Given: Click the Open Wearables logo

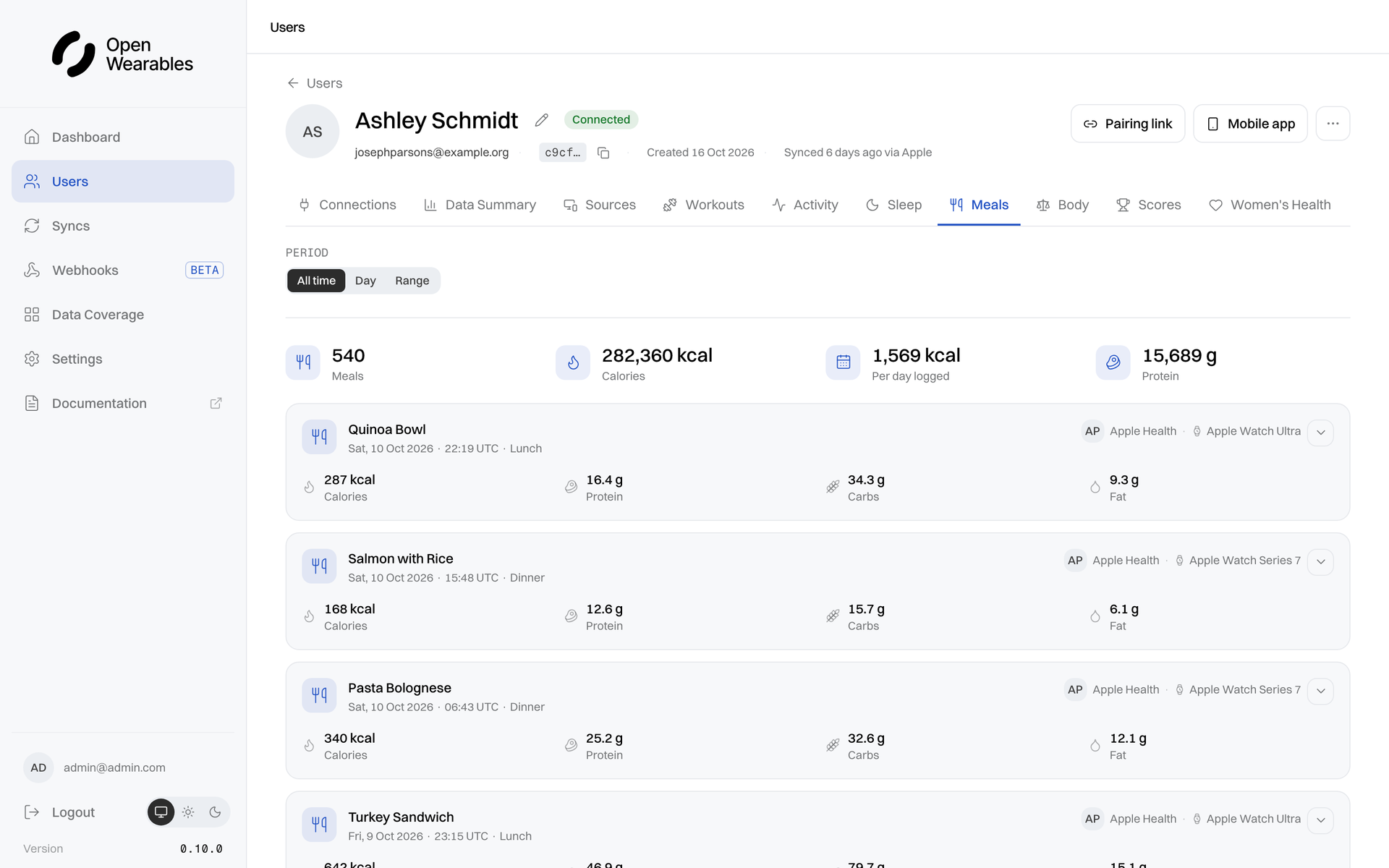Looking at the screenshot, I should pos(122,54).
